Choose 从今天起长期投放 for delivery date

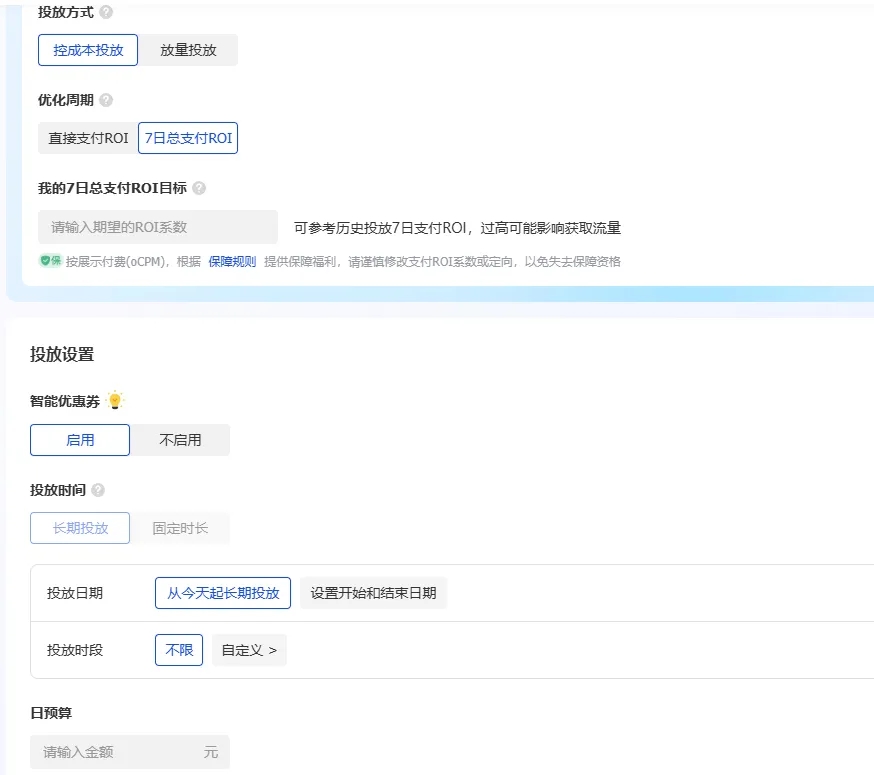(222, 592)
